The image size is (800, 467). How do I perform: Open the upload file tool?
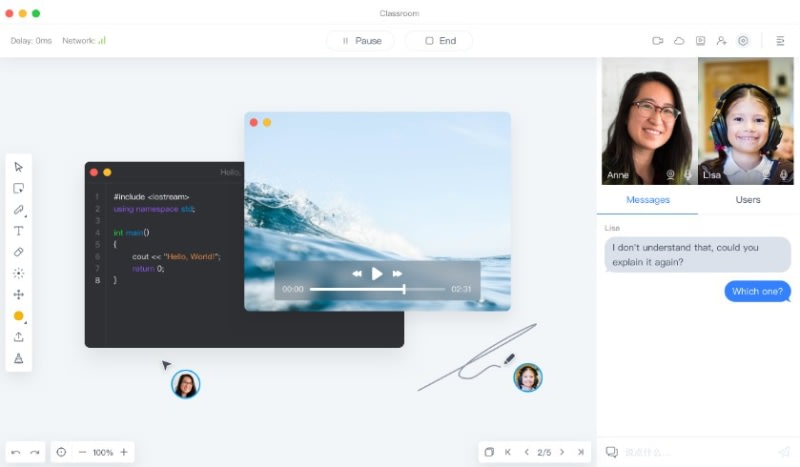click(18, 337)
